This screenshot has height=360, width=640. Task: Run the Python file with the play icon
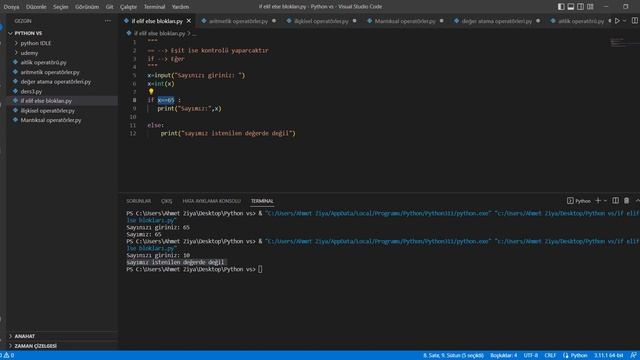(x=617, y=21)
